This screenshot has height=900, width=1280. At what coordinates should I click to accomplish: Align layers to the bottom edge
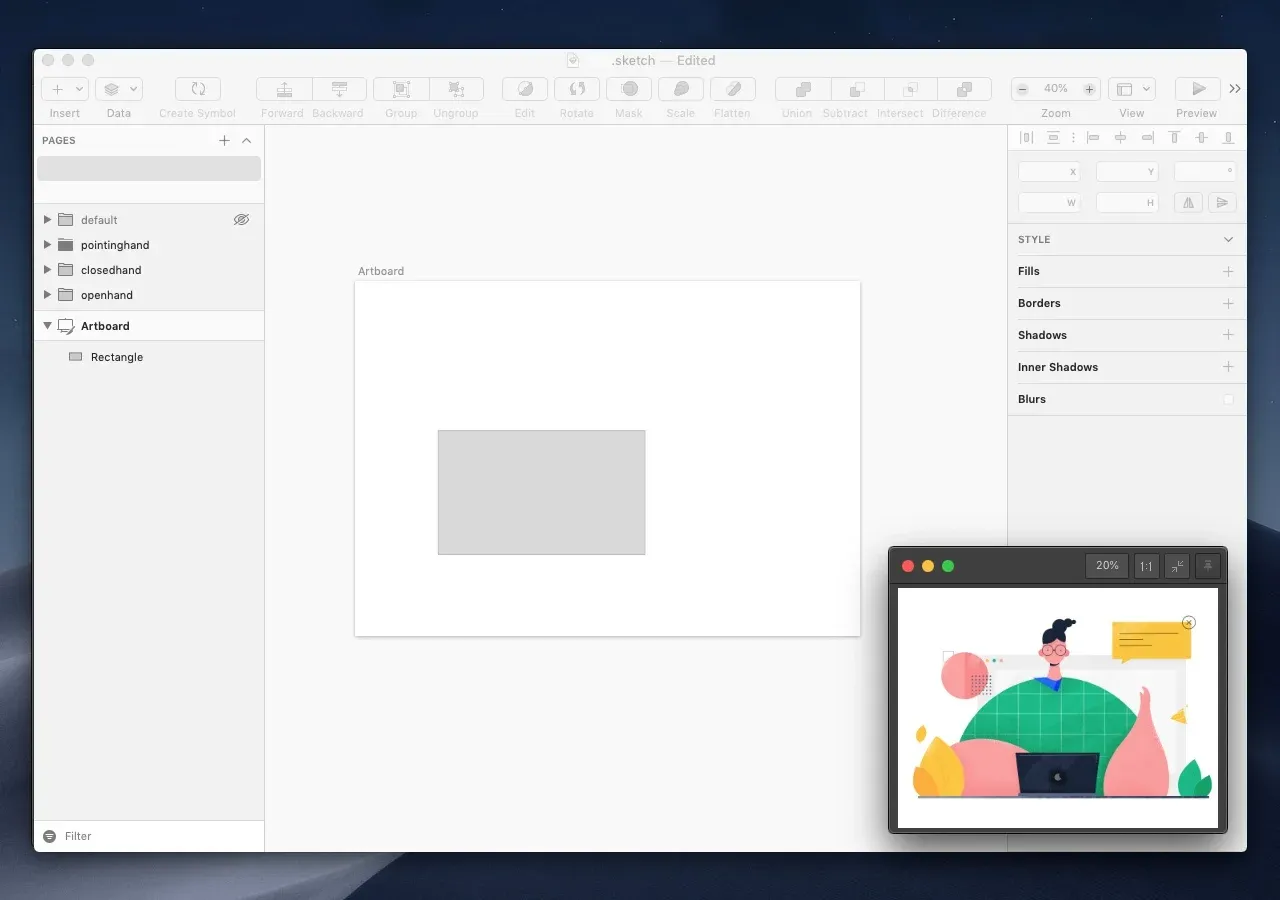(x=1229, y=138)
